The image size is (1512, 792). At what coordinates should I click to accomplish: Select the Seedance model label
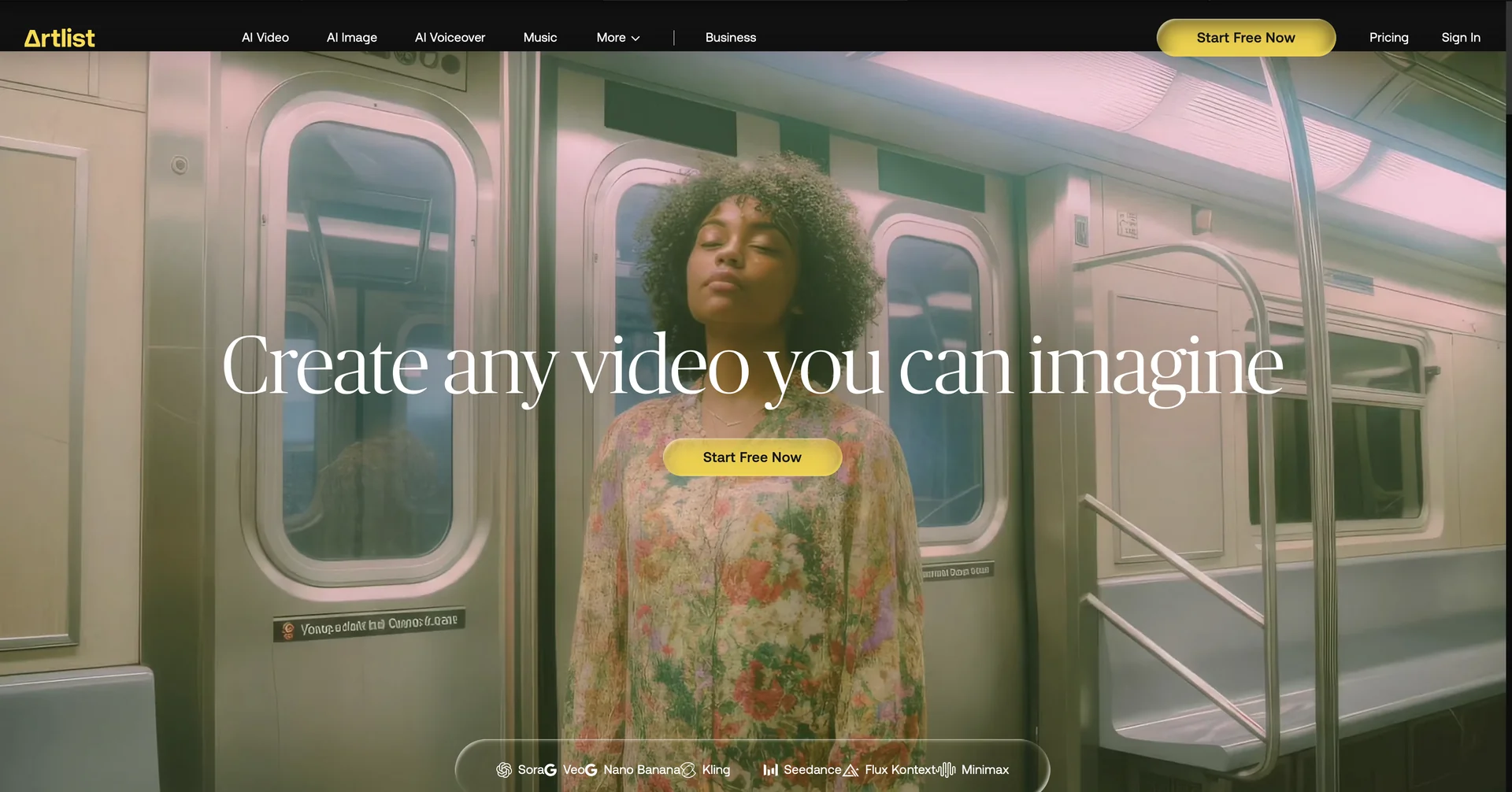click(812, 770)
